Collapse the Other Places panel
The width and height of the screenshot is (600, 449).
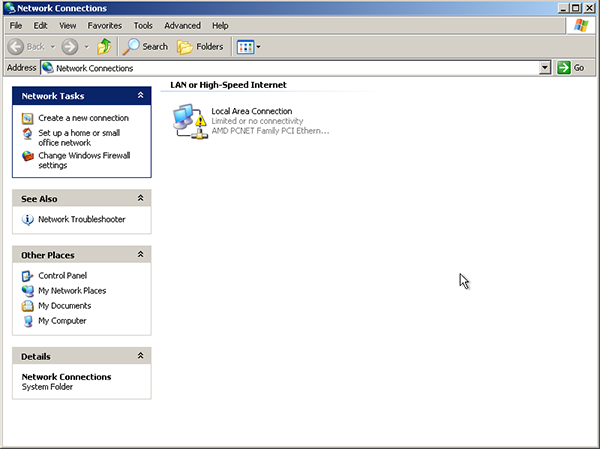click(141, 255)
